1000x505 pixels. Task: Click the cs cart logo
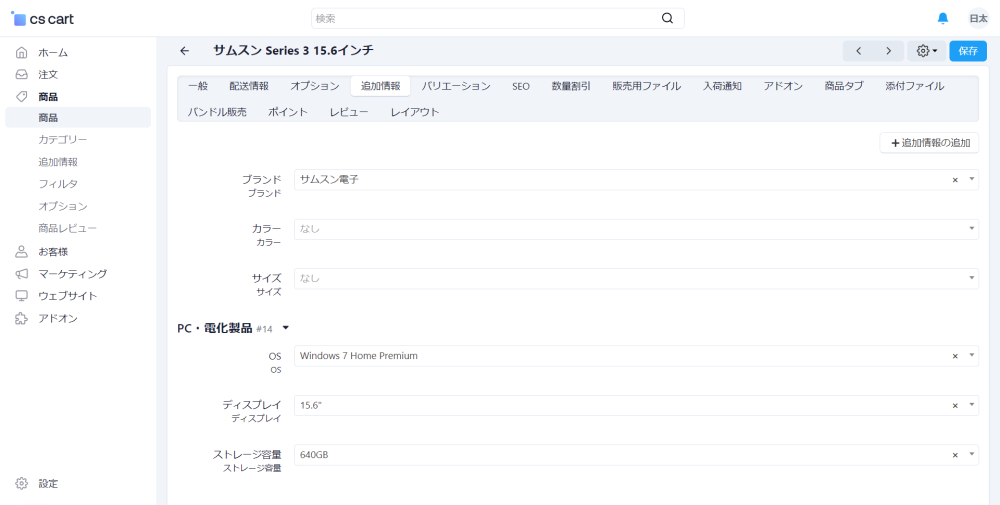43,19
